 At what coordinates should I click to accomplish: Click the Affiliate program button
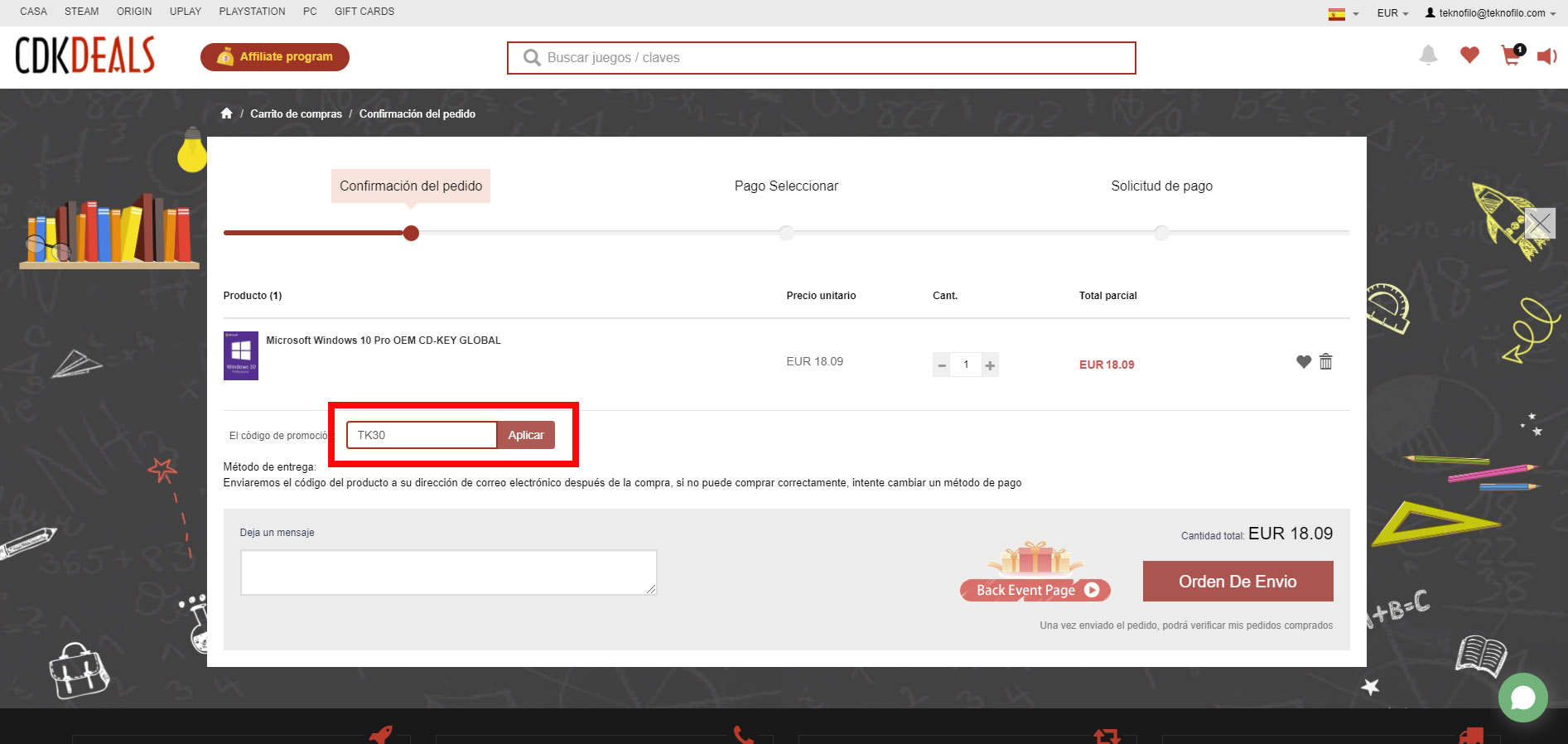(275, 57)
